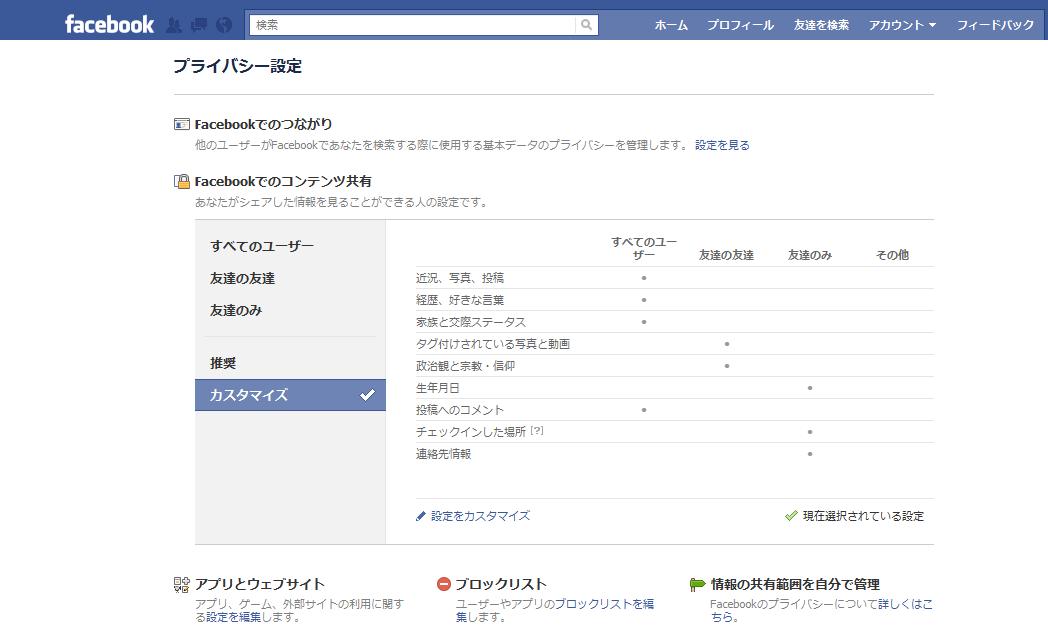Click the Facebookでのつながり section icon

pos(182,124)
